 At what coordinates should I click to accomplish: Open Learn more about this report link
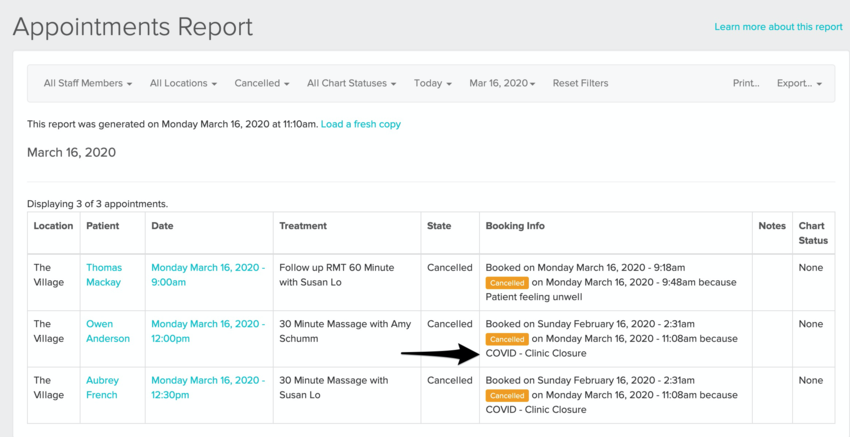click(778, 27)
